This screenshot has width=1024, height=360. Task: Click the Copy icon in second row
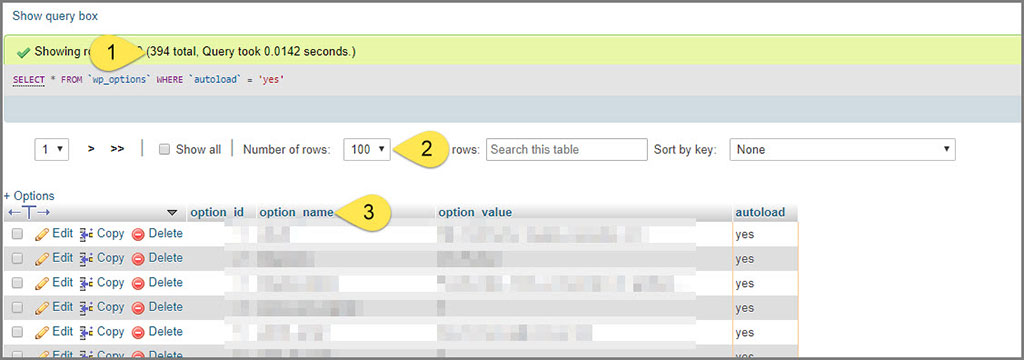tap(87, 258)
